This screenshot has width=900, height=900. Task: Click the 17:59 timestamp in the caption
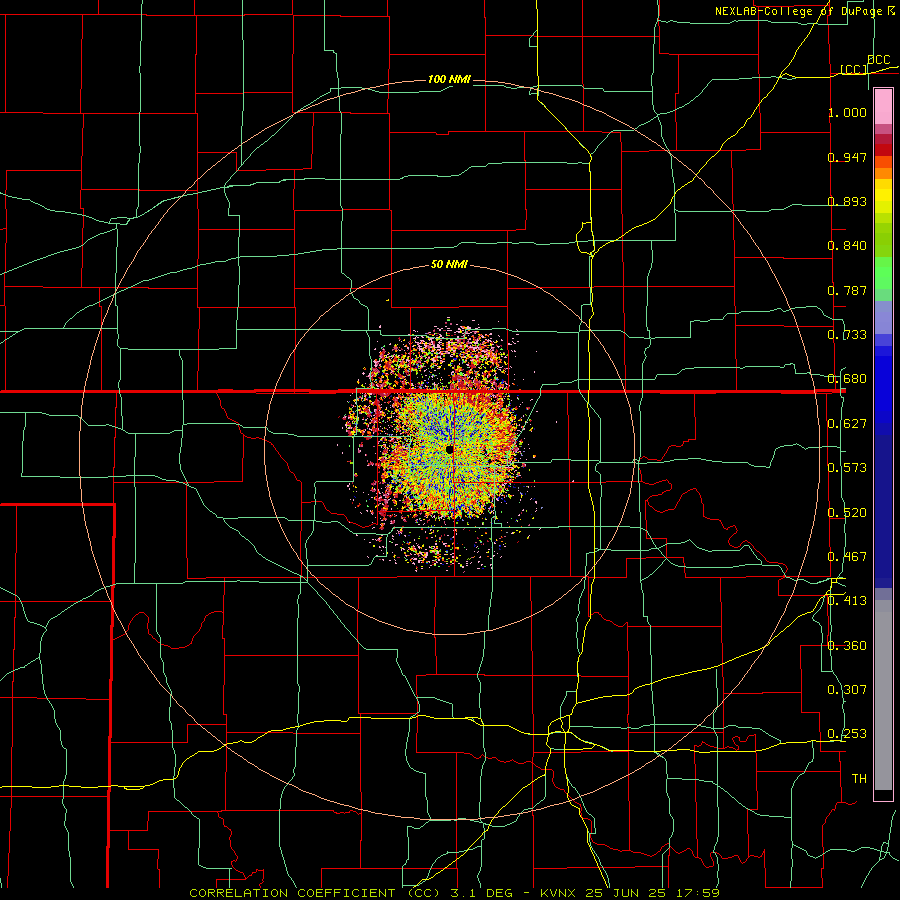(700, 893)
